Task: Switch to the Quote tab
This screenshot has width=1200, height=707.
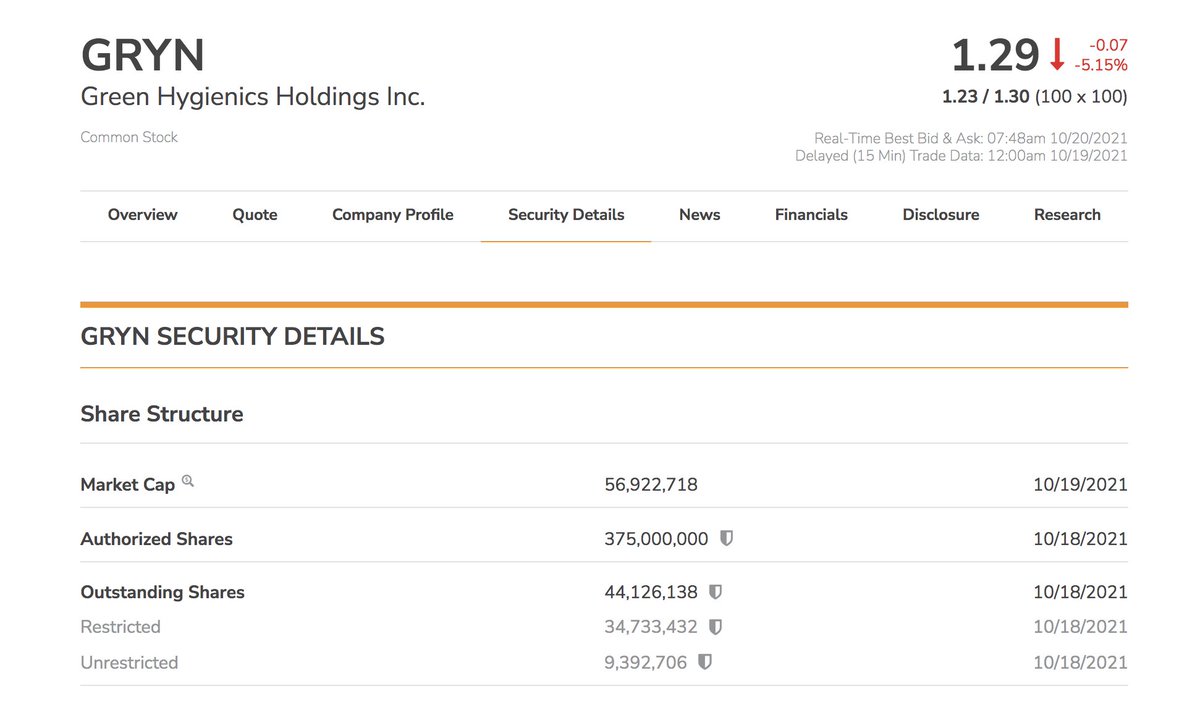Action: pos(255,215)
